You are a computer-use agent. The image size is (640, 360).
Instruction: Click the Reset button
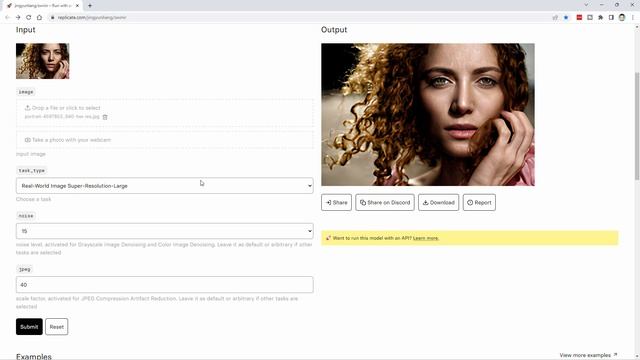click(56, 327)
